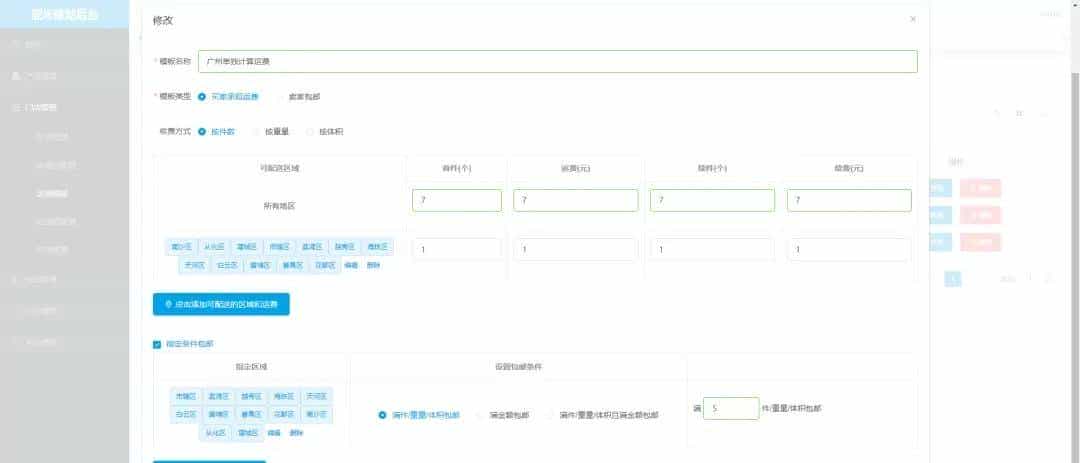
Task: Click 市辖区 tag in 指定区域 cell
Action: [x=186, y=396]
